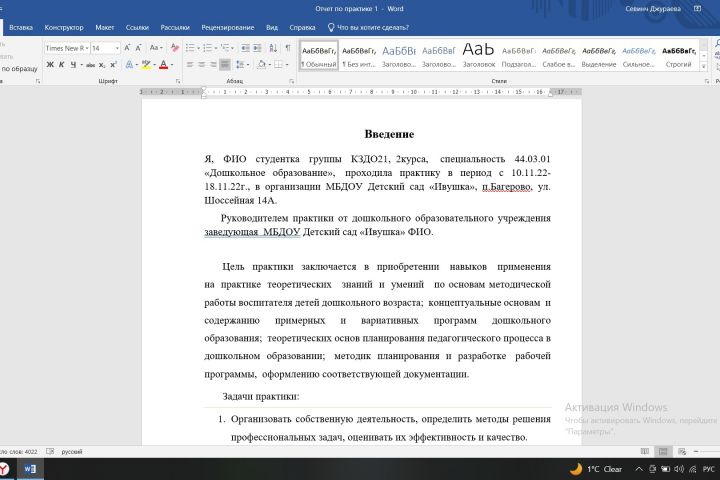720x480 pixels.
Task: Toggle strikethrough formatting
Action: (90, 65)
